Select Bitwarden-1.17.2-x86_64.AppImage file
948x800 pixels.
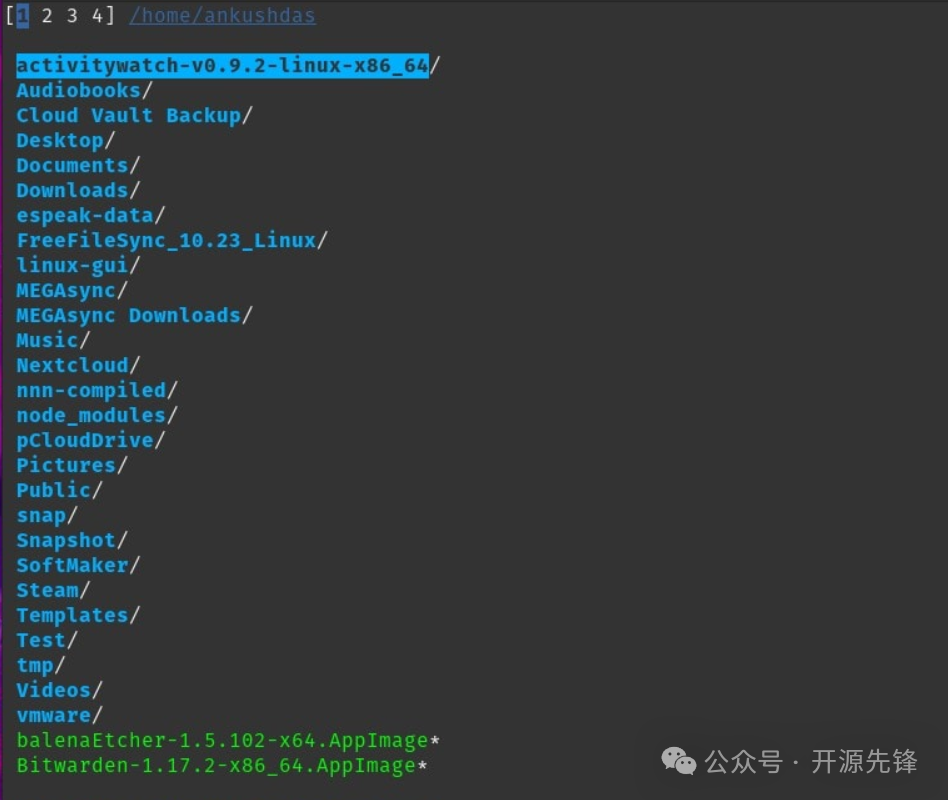pyautogui.click(x=222, y=766)
